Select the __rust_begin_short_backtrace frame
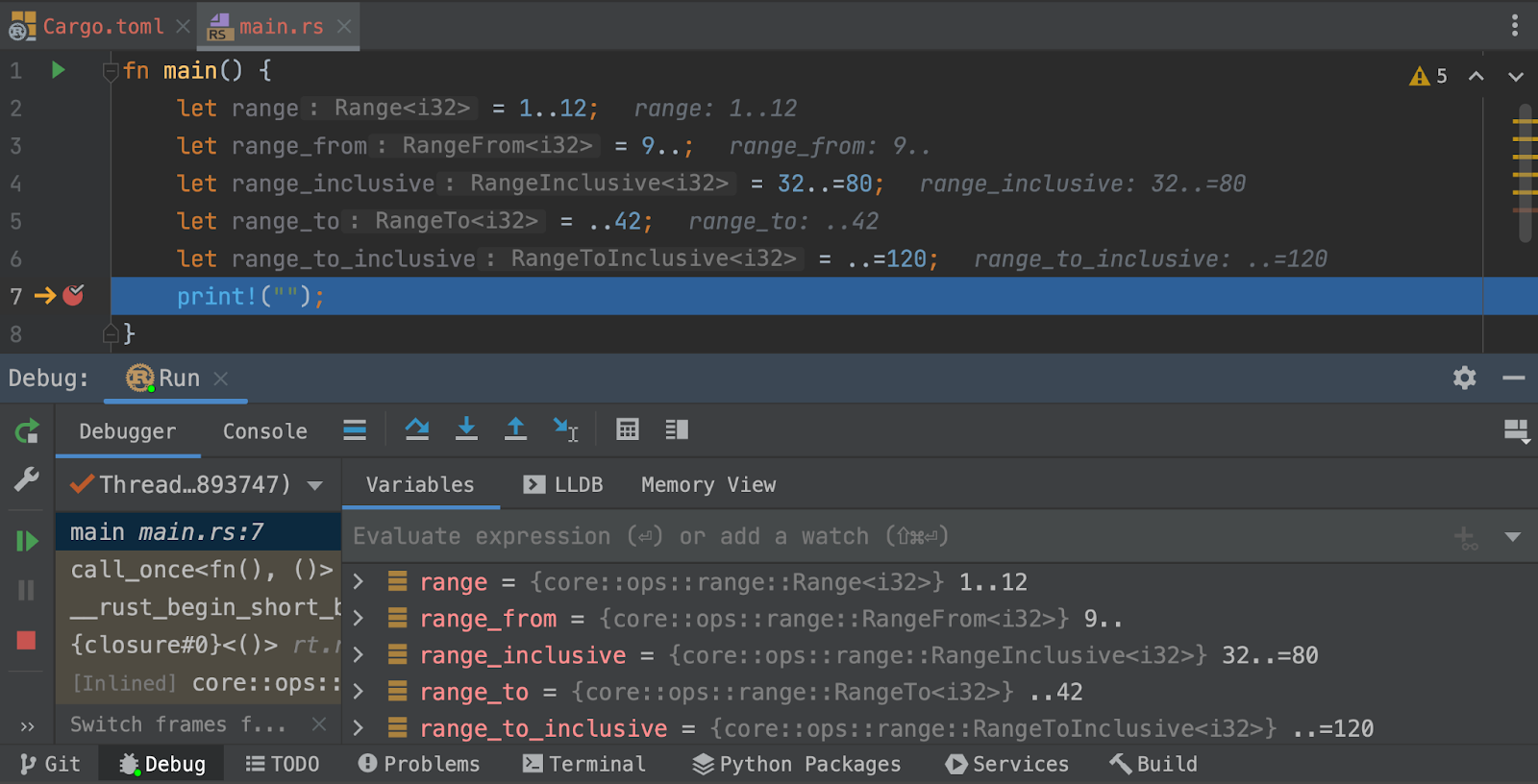The width and height of the screenshot is (1538, 784). 199,607
